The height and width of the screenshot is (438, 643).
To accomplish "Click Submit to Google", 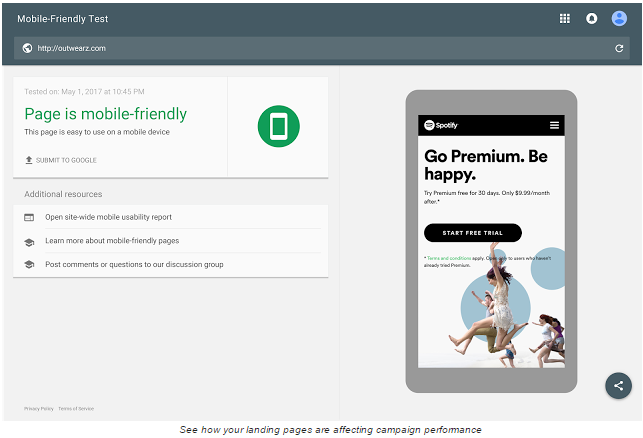I will [x=66, y=160].
